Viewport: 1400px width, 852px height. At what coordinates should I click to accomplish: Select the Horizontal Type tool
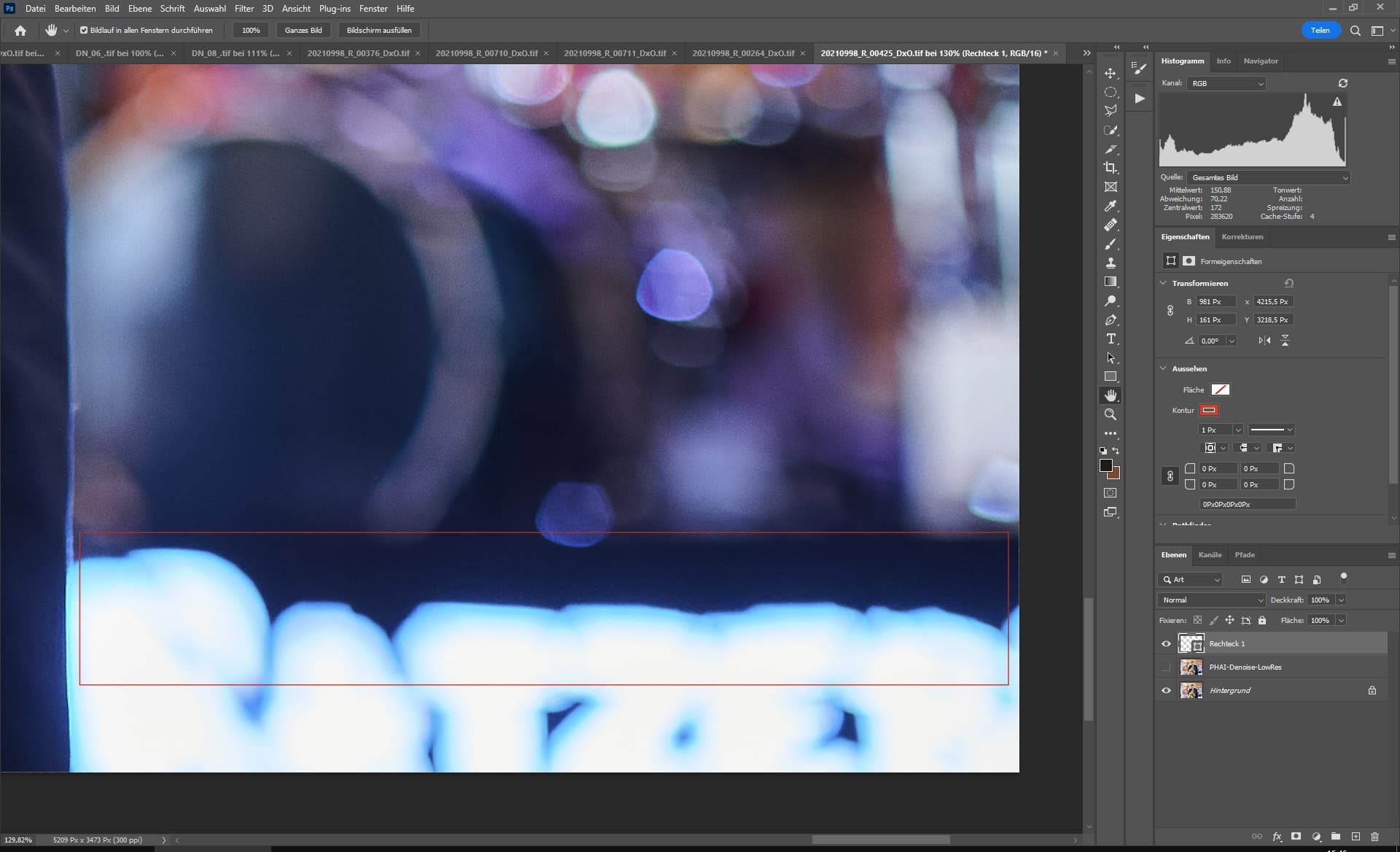tap(1110, 338)
